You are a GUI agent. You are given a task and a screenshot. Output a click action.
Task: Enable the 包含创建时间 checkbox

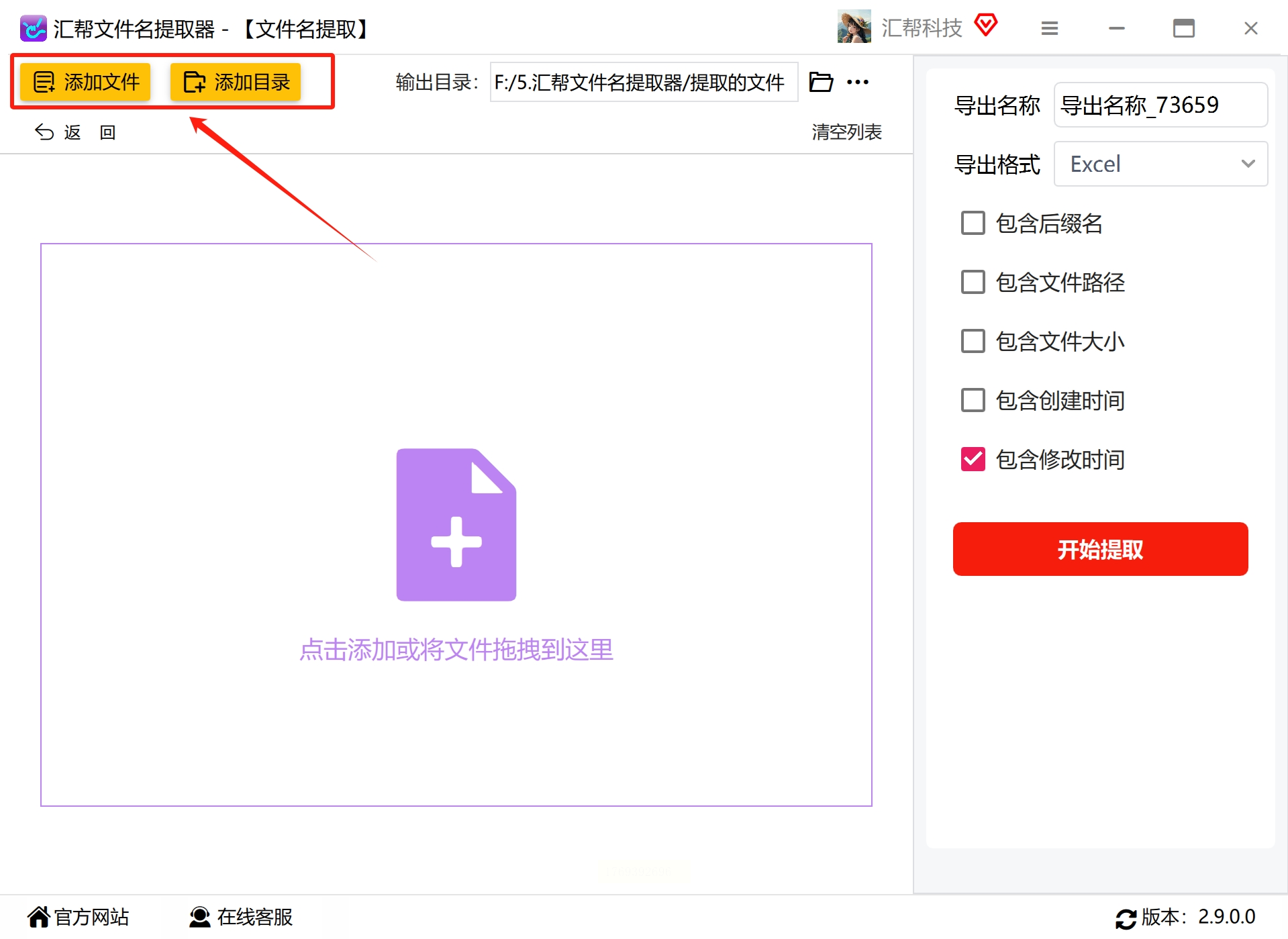pos(973,400)
